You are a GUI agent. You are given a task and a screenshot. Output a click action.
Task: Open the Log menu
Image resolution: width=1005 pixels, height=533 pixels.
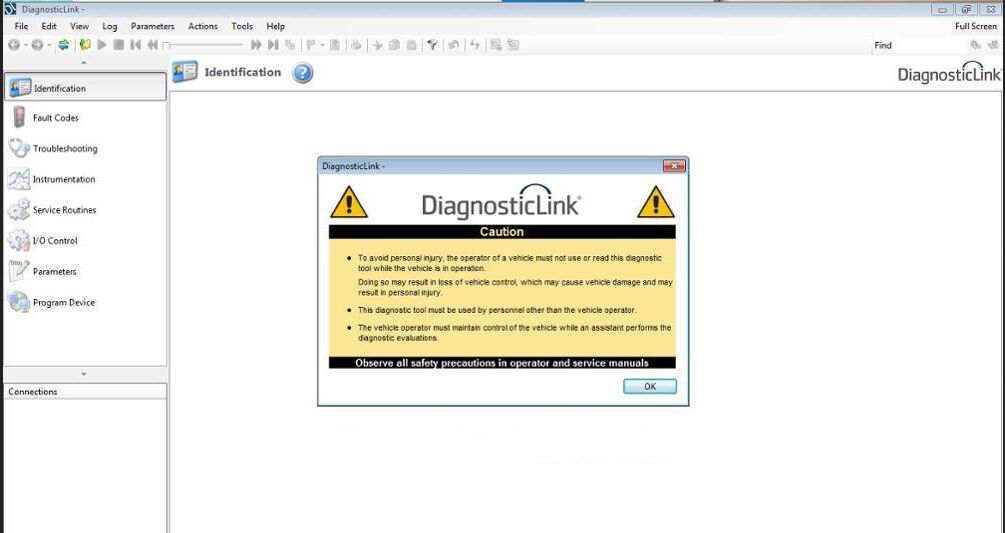tap(110, 26)
